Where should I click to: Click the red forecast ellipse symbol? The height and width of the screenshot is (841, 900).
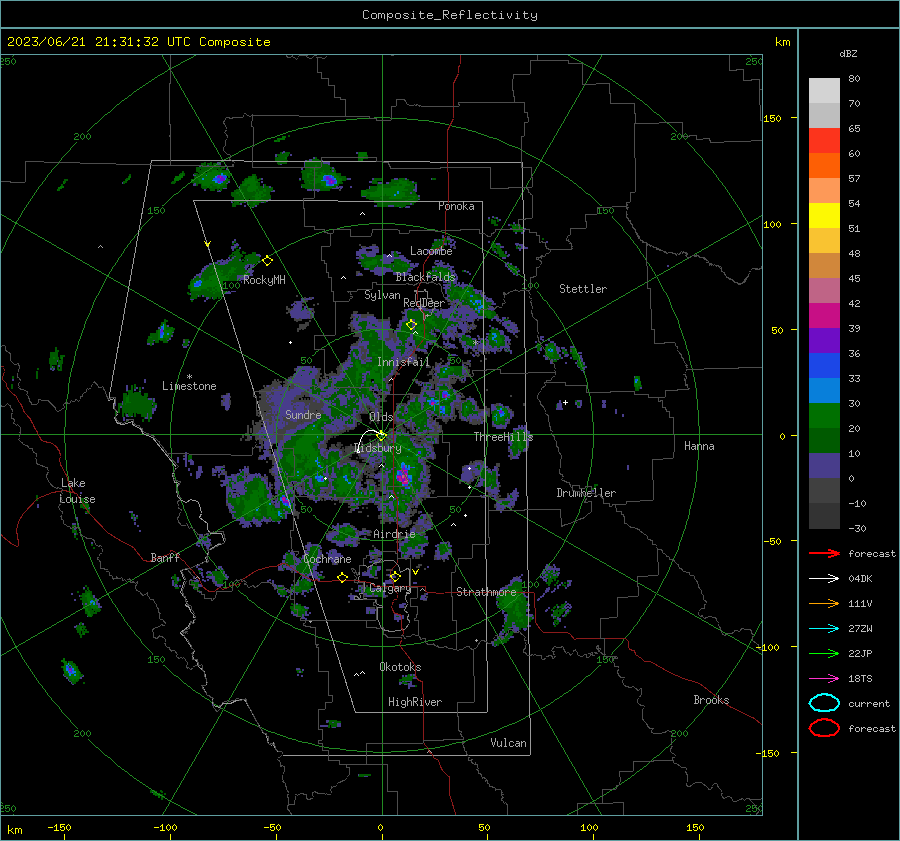[x=824, y=728]
